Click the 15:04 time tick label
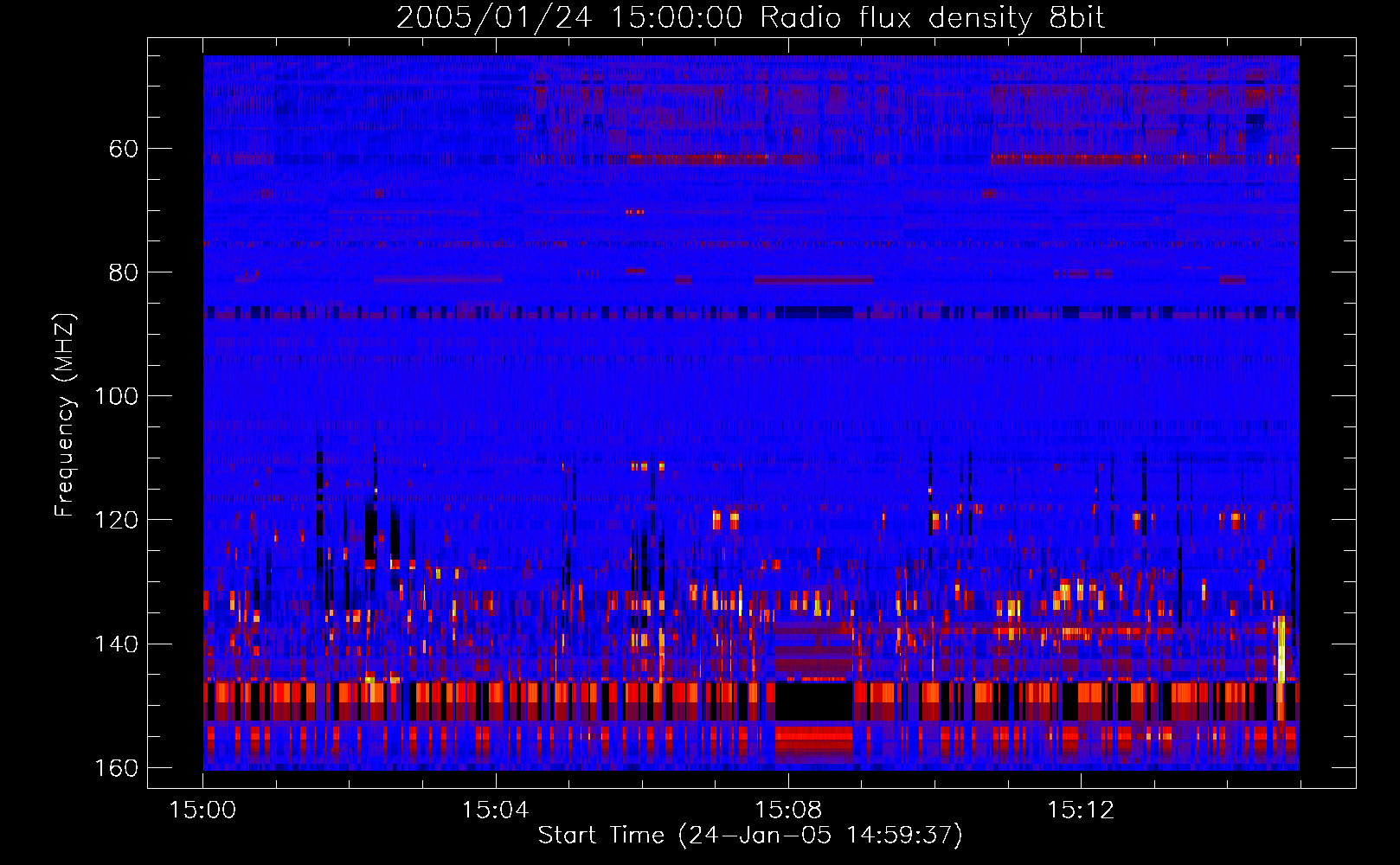Viewport: 1400px width, 865px height. 495,811
